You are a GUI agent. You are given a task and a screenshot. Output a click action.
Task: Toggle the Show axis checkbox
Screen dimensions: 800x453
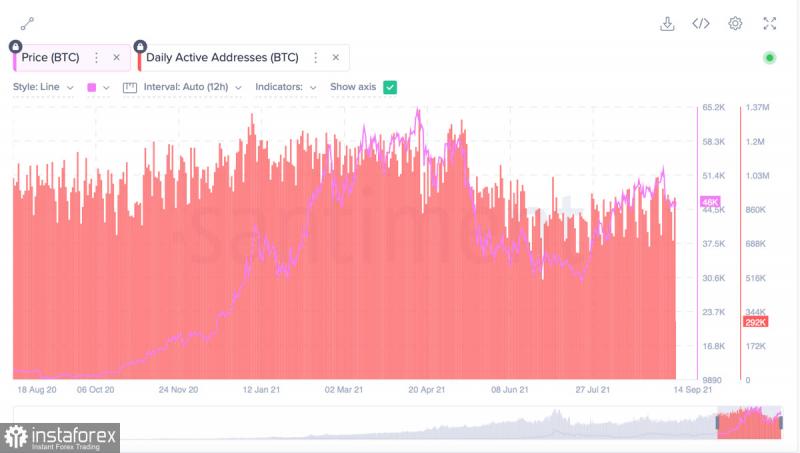coord(390,87)
